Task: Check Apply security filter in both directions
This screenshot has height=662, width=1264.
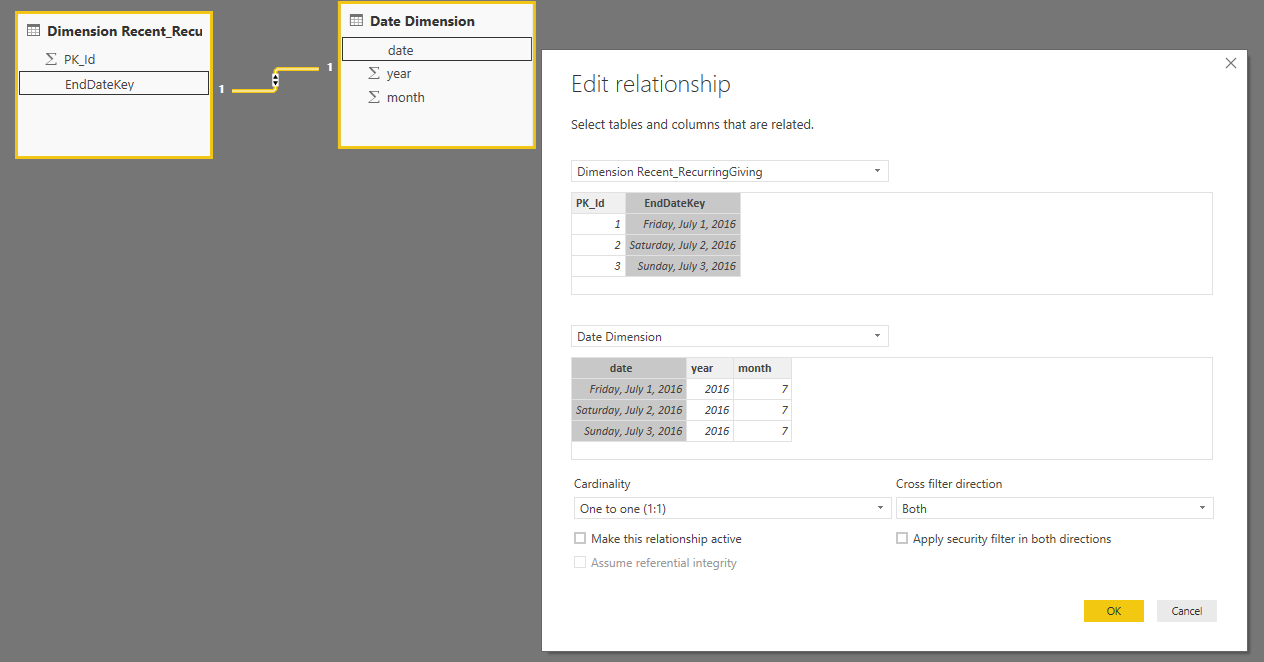Action: [902, 538]
